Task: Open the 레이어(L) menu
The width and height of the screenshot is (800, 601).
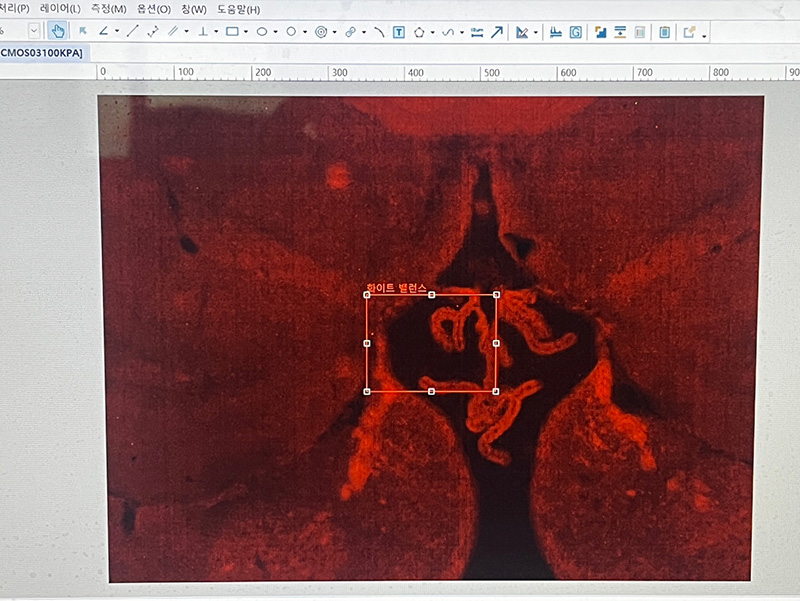Action: 60,9
